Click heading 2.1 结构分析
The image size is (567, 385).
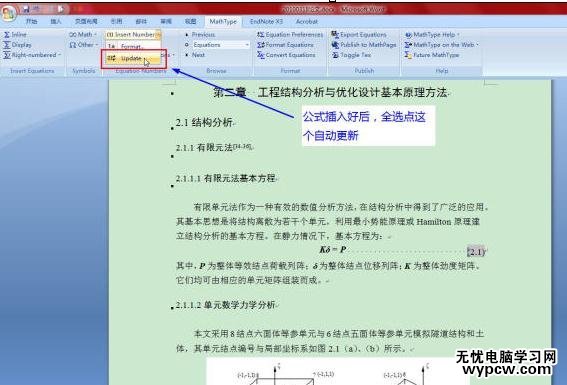click(204, 123)
